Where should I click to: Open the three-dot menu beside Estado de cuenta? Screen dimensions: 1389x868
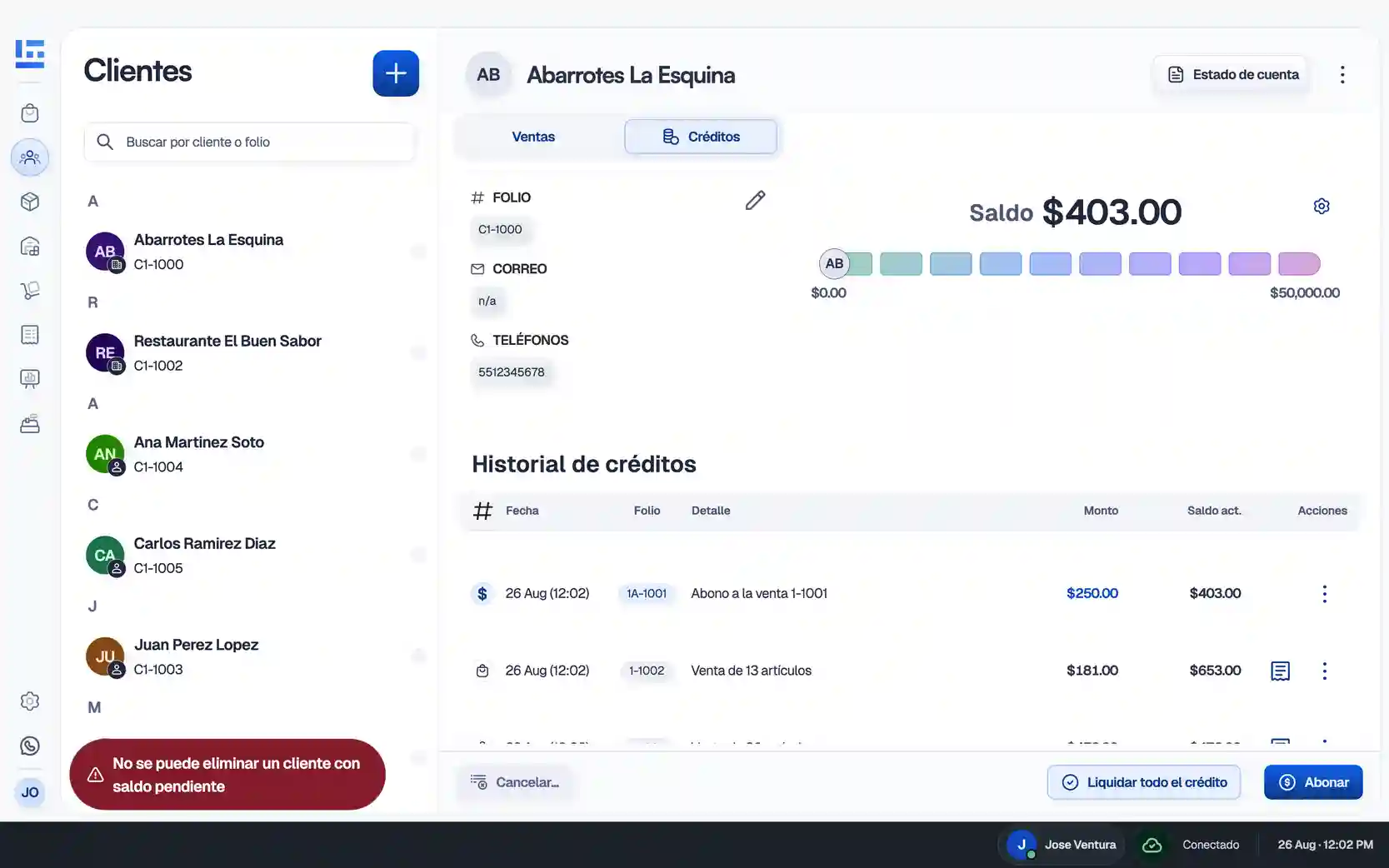[1342, 75]
